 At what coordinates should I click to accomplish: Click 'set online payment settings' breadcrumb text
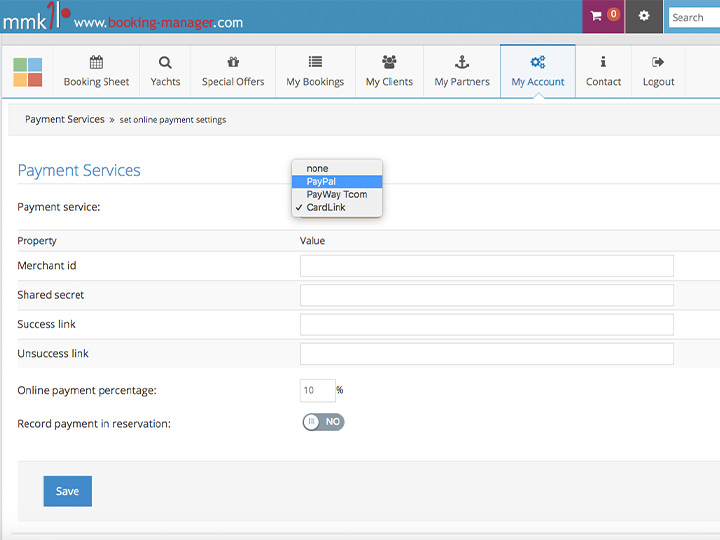click(173, 120)
